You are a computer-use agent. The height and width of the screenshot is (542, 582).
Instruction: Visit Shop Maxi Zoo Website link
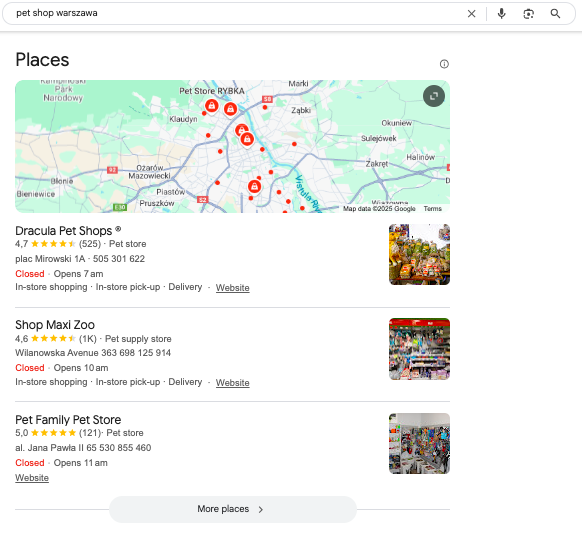tap(232, 383)
